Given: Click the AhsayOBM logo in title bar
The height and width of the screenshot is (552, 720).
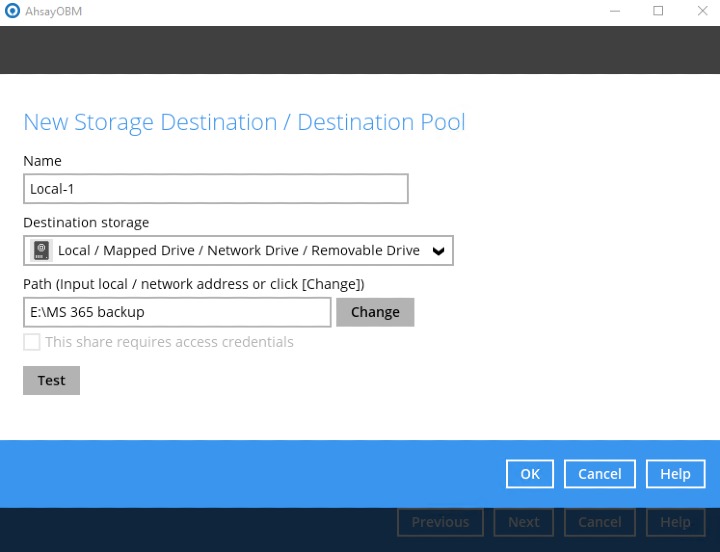Looking at the screenshot, I should click(12, 11).
